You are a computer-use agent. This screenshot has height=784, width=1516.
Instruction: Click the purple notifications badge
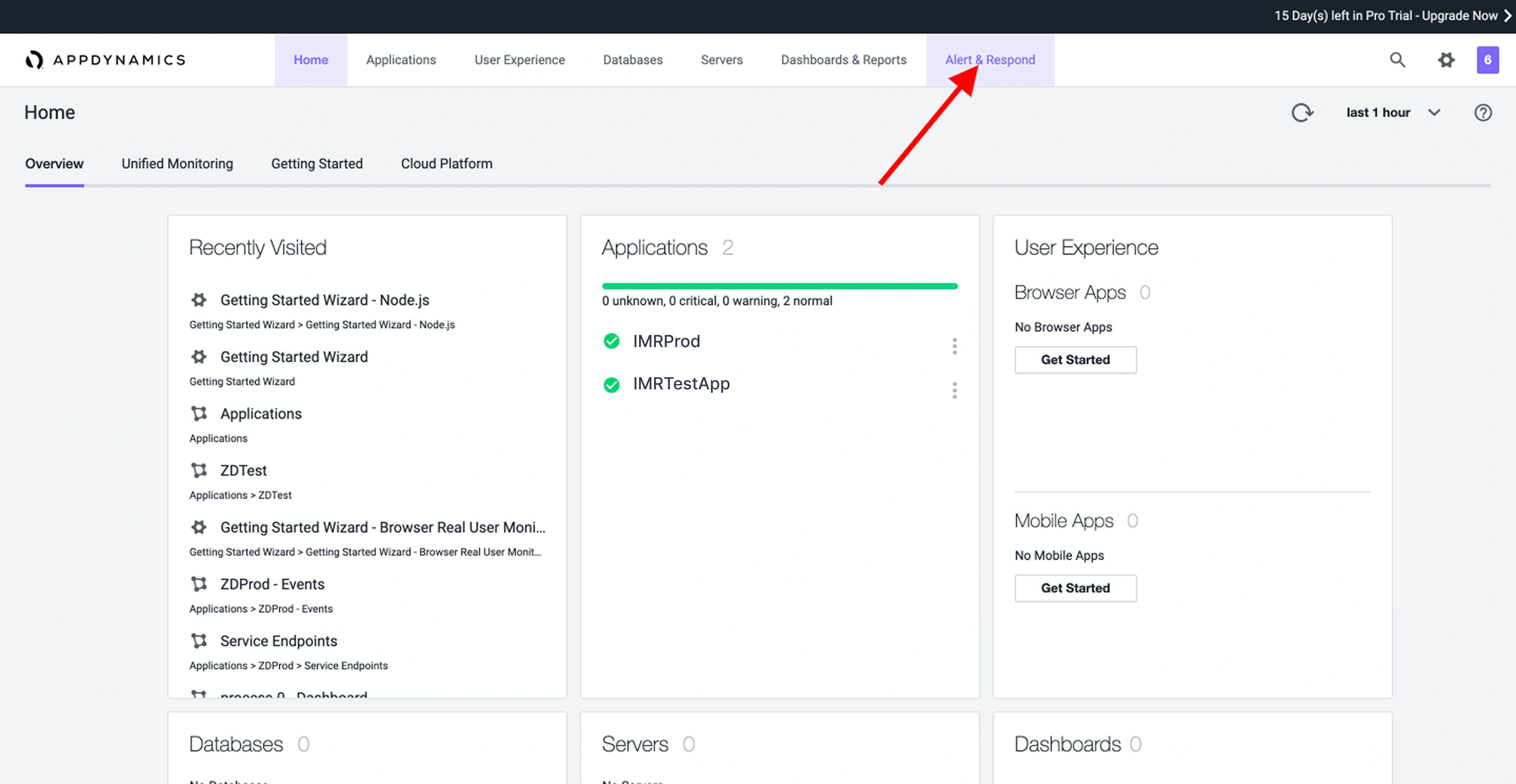(x=1487, y=59)
